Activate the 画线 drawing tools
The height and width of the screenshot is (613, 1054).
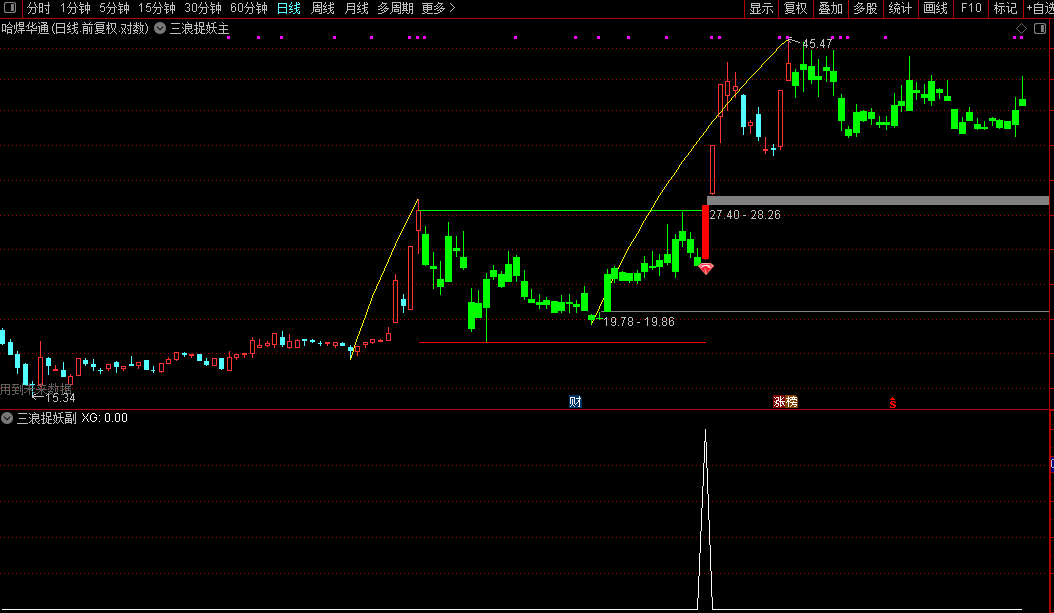tap(936, 8)
